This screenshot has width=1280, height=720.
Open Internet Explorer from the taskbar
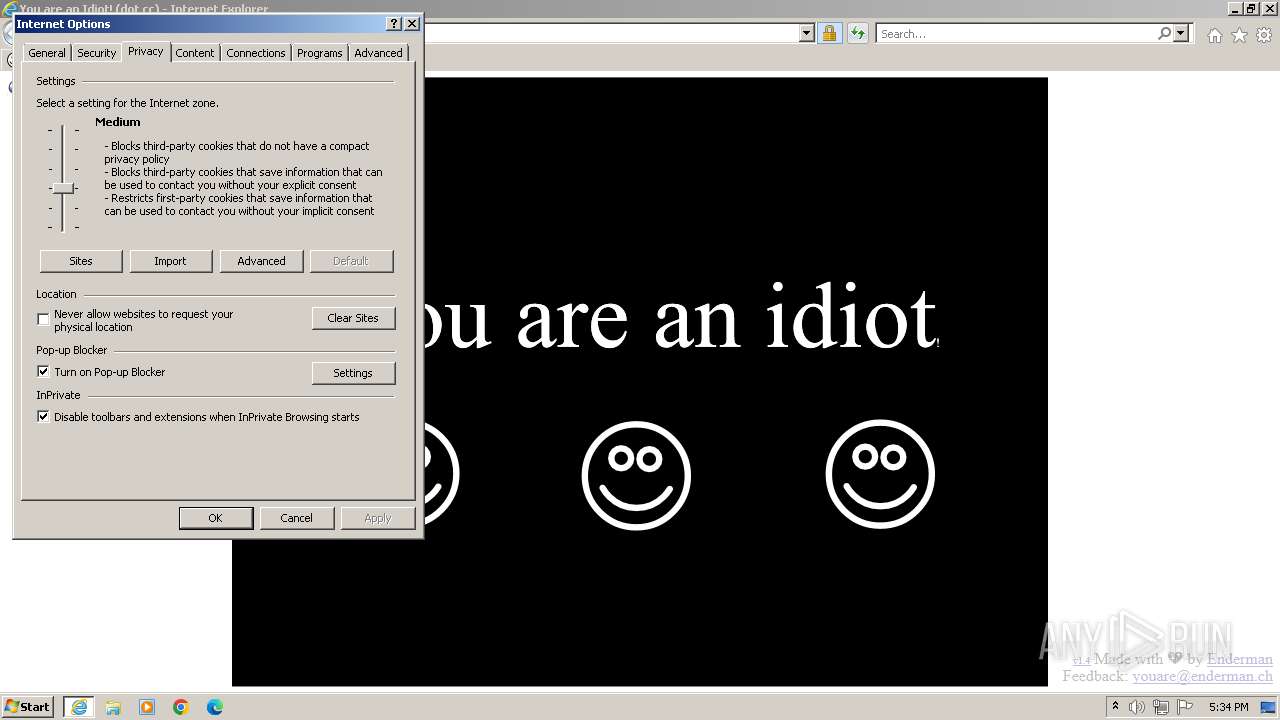tap(78, 707)
